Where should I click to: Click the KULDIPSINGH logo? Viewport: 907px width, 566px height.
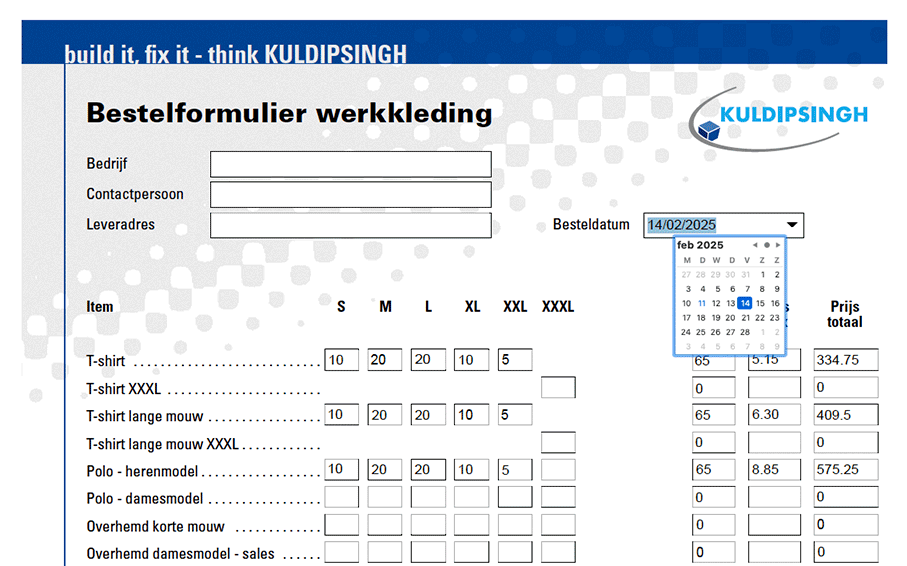(780, 118)
